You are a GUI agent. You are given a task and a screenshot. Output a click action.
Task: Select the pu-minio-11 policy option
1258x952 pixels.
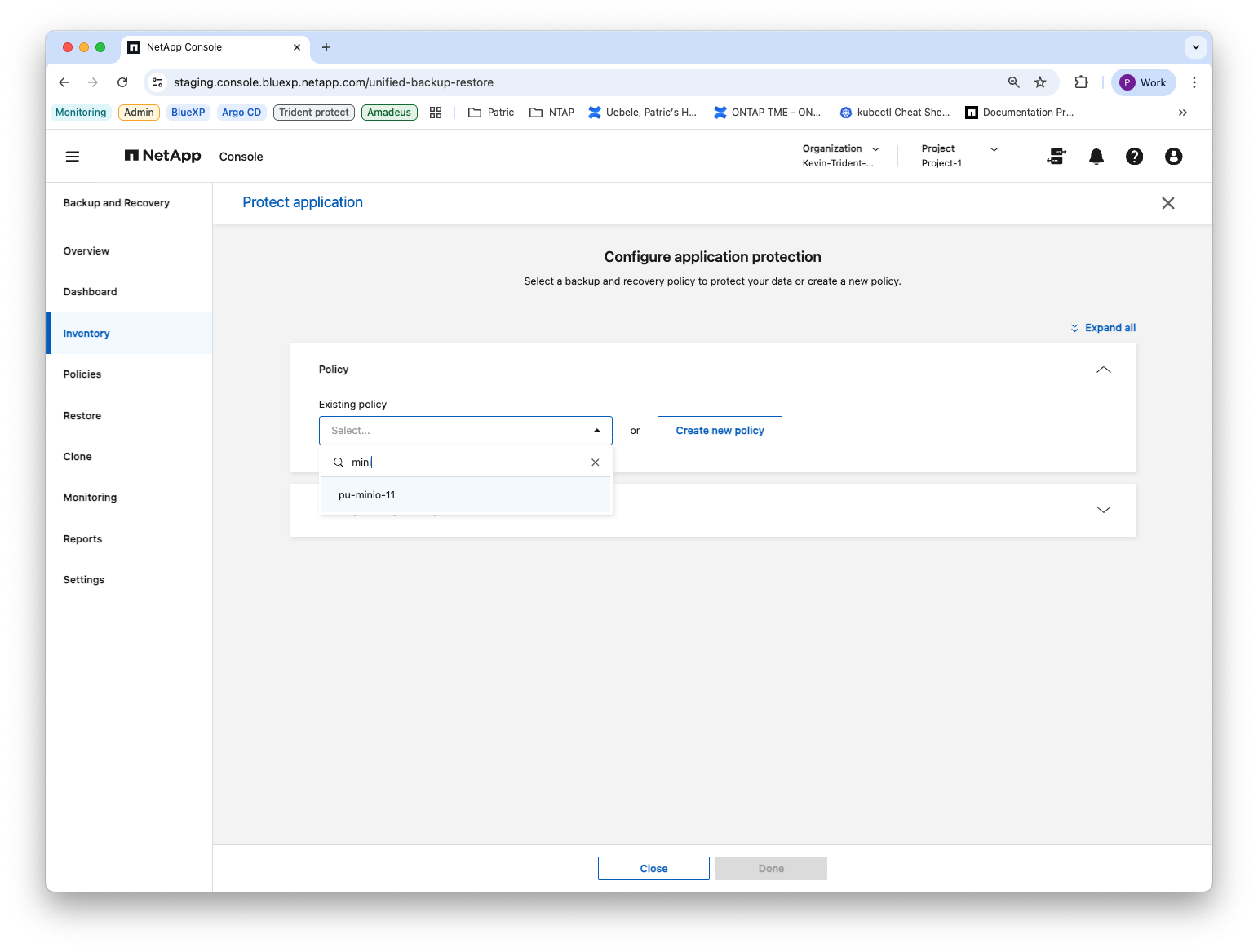(x=466, y=495)
